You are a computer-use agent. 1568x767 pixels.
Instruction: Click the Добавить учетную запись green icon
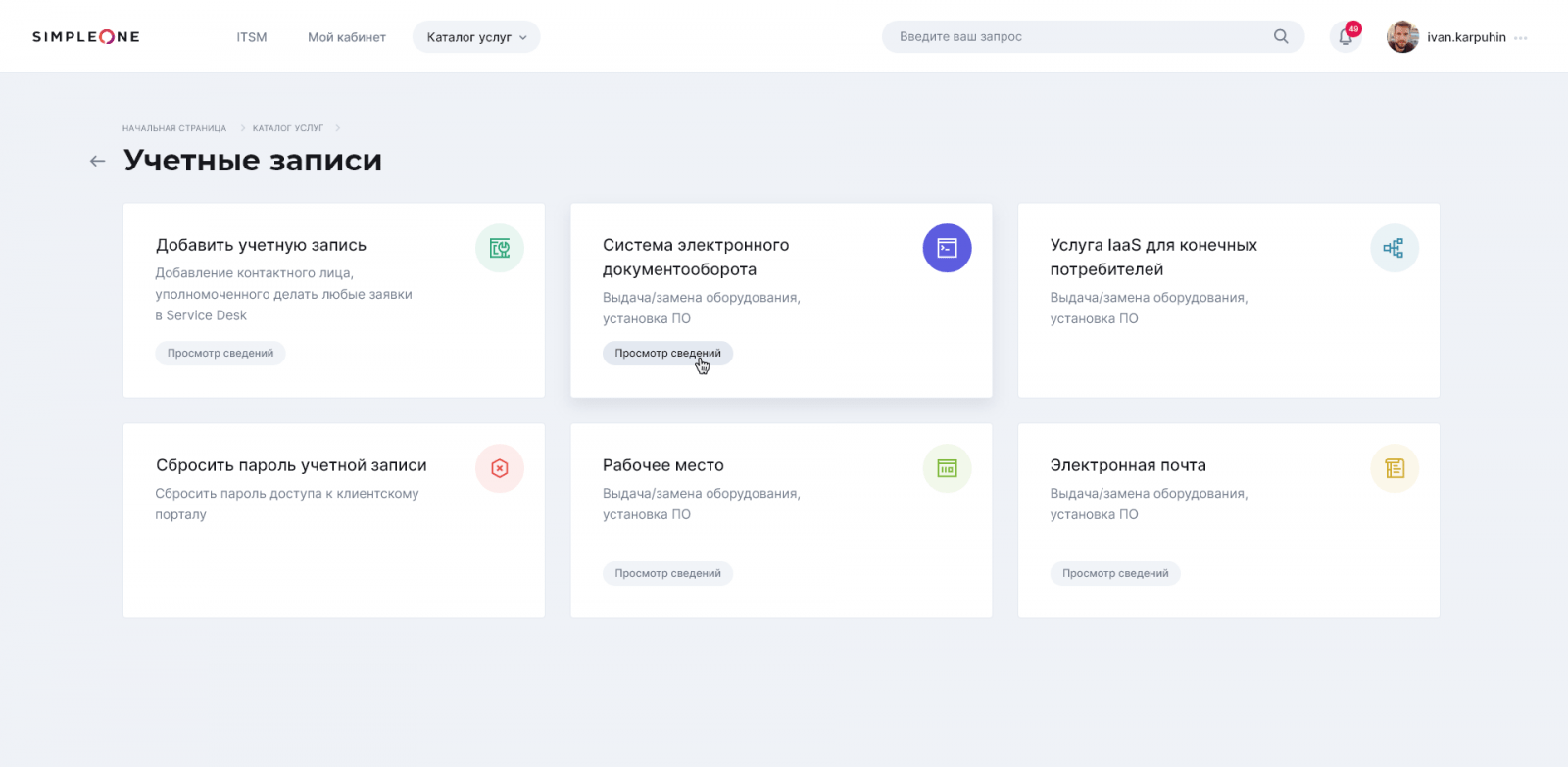(x=500, y=248)
